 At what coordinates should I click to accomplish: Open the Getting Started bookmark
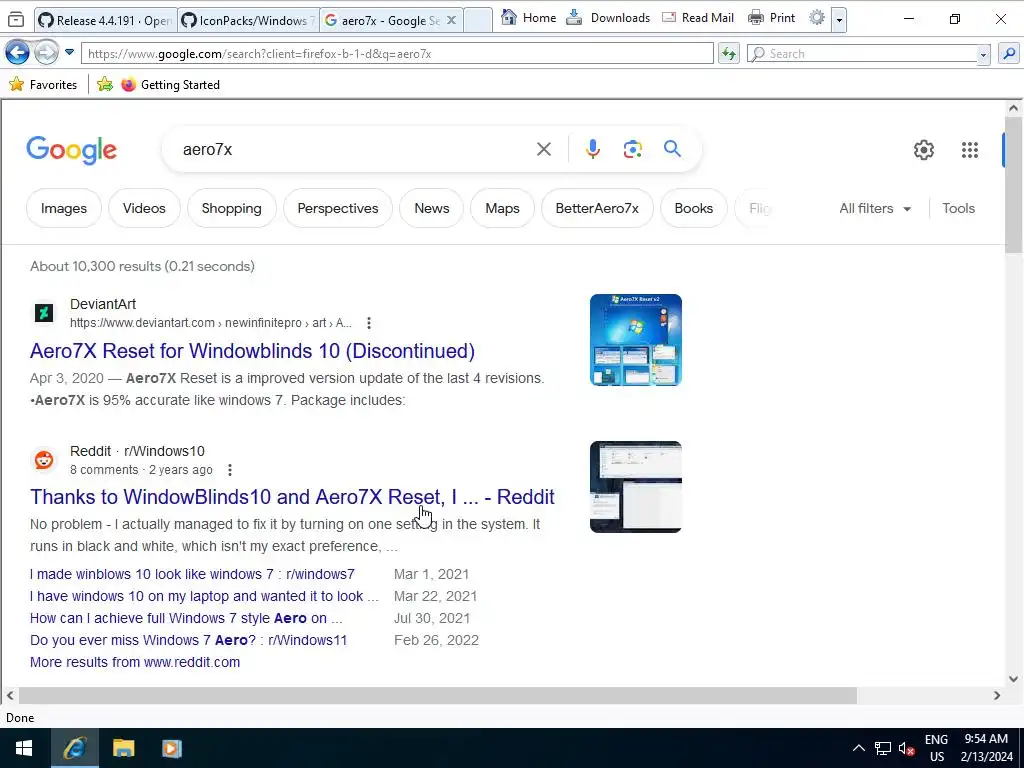(x=171, y=84)
